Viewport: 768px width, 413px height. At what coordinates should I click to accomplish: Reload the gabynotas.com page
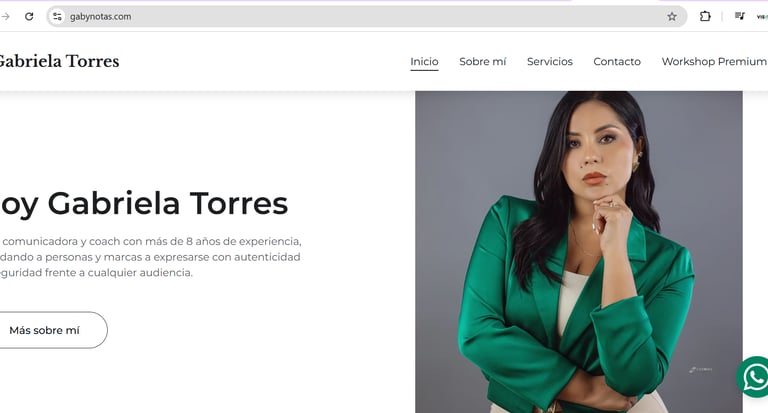pos(29,17)
